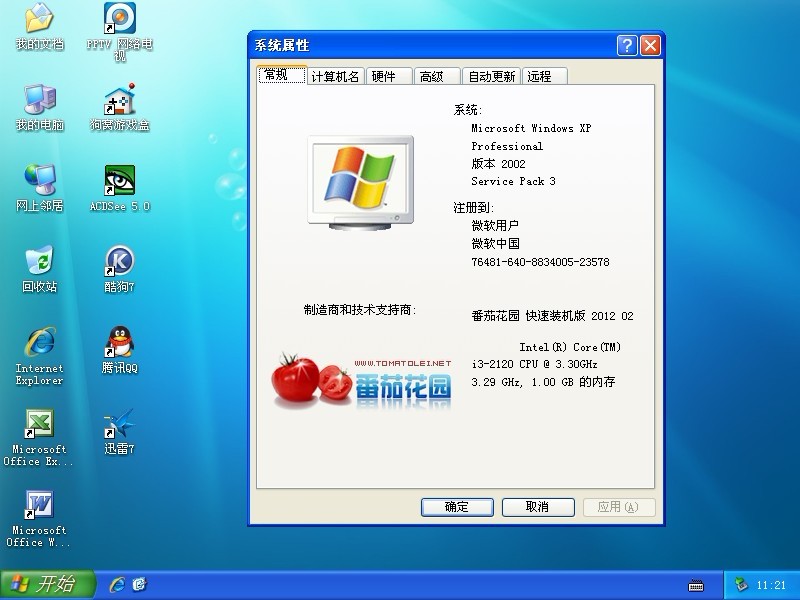Open the 开始 start menu
800x600 pixels.
pos(47,584)
